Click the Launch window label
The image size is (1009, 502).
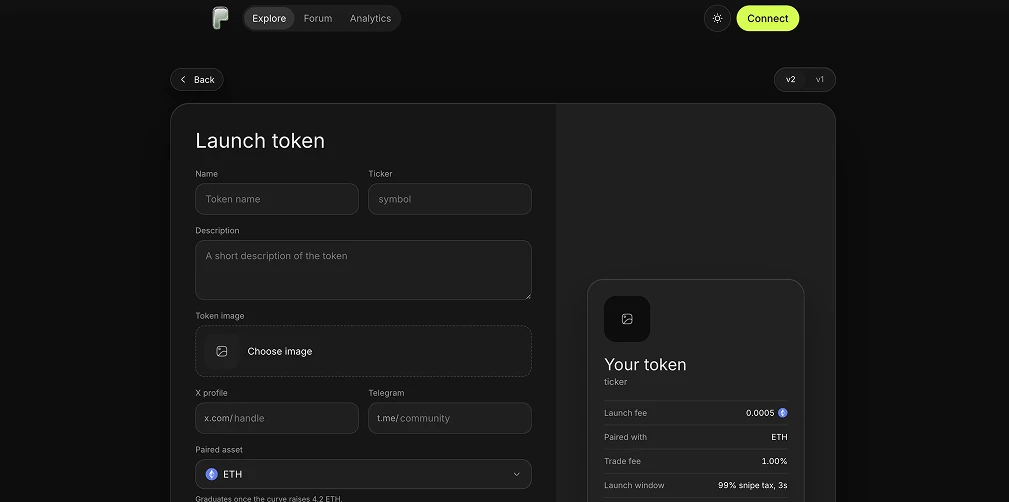coord(634,485)
